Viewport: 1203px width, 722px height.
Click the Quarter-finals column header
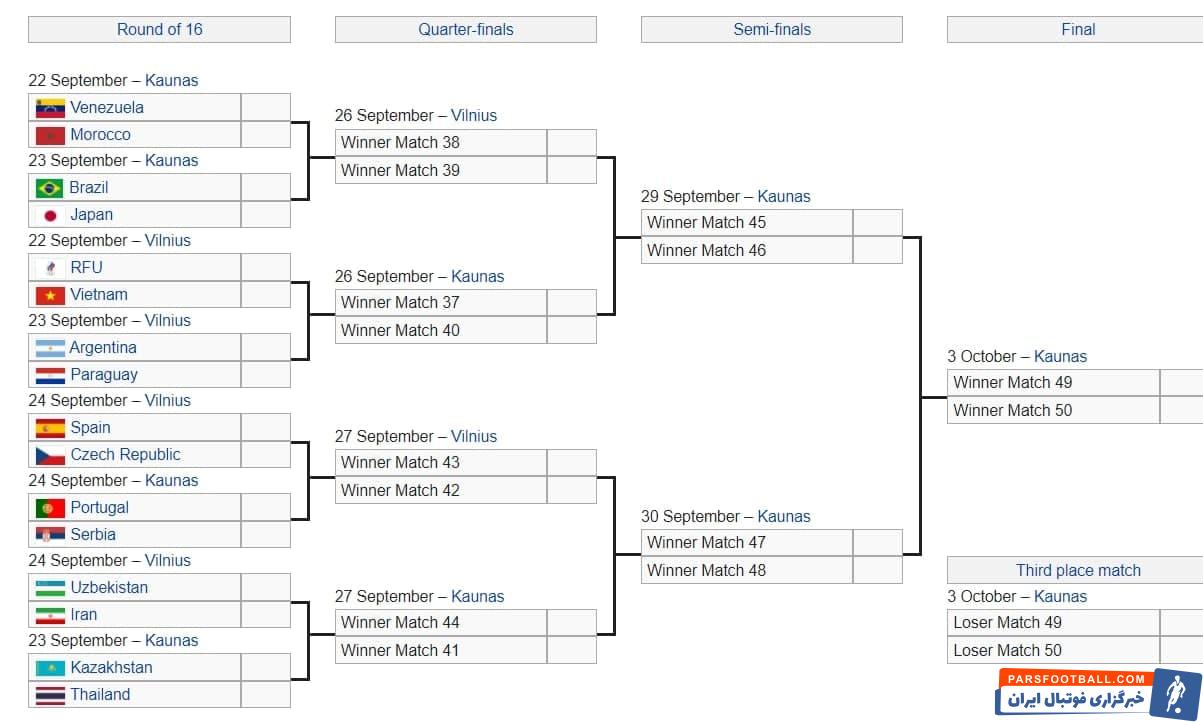[465, 30]
